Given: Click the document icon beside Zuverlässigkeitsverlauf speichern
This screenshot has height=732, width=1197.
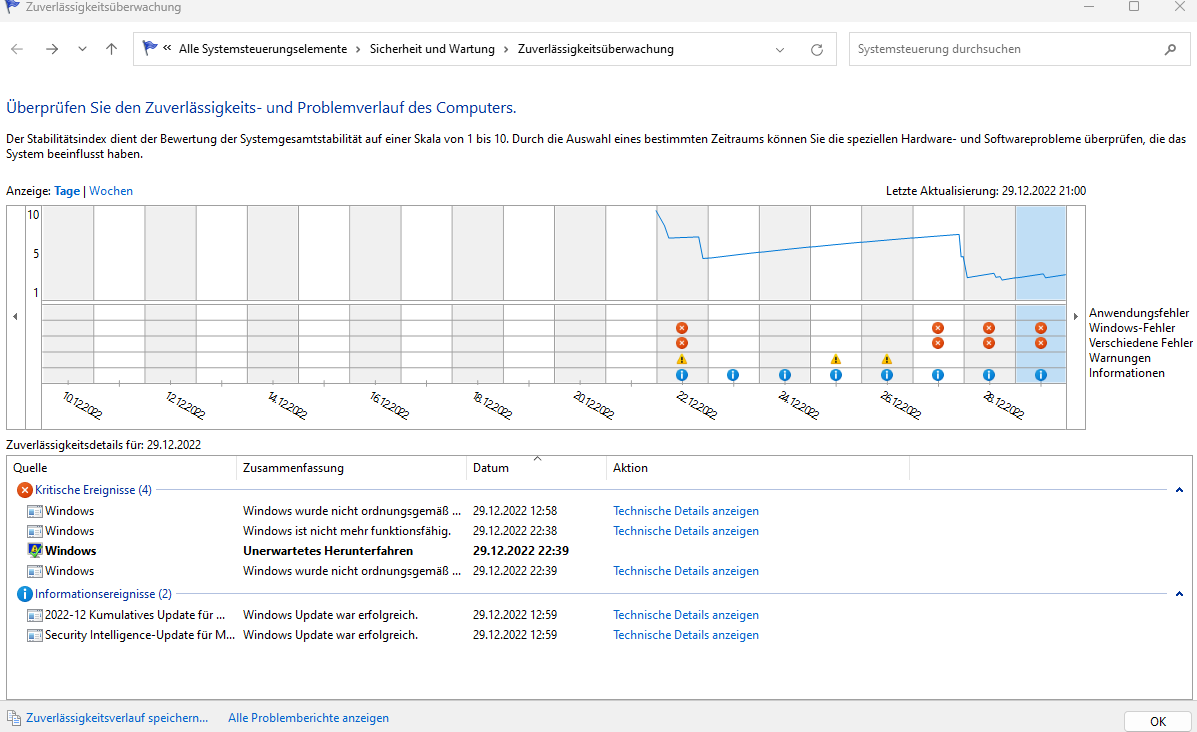Looking at the screenshot, I should (x=14, y=717).
